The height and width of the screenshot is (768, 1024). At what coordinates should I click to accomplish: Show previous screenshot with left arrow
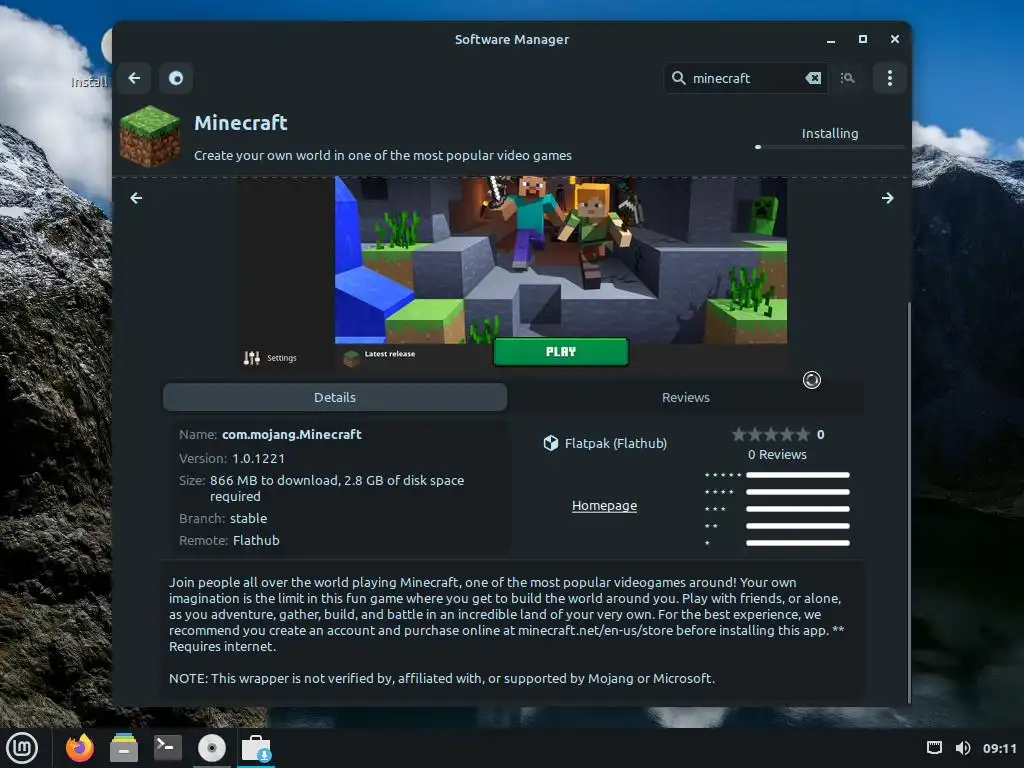pyautogui.click(x=136, y=198)
